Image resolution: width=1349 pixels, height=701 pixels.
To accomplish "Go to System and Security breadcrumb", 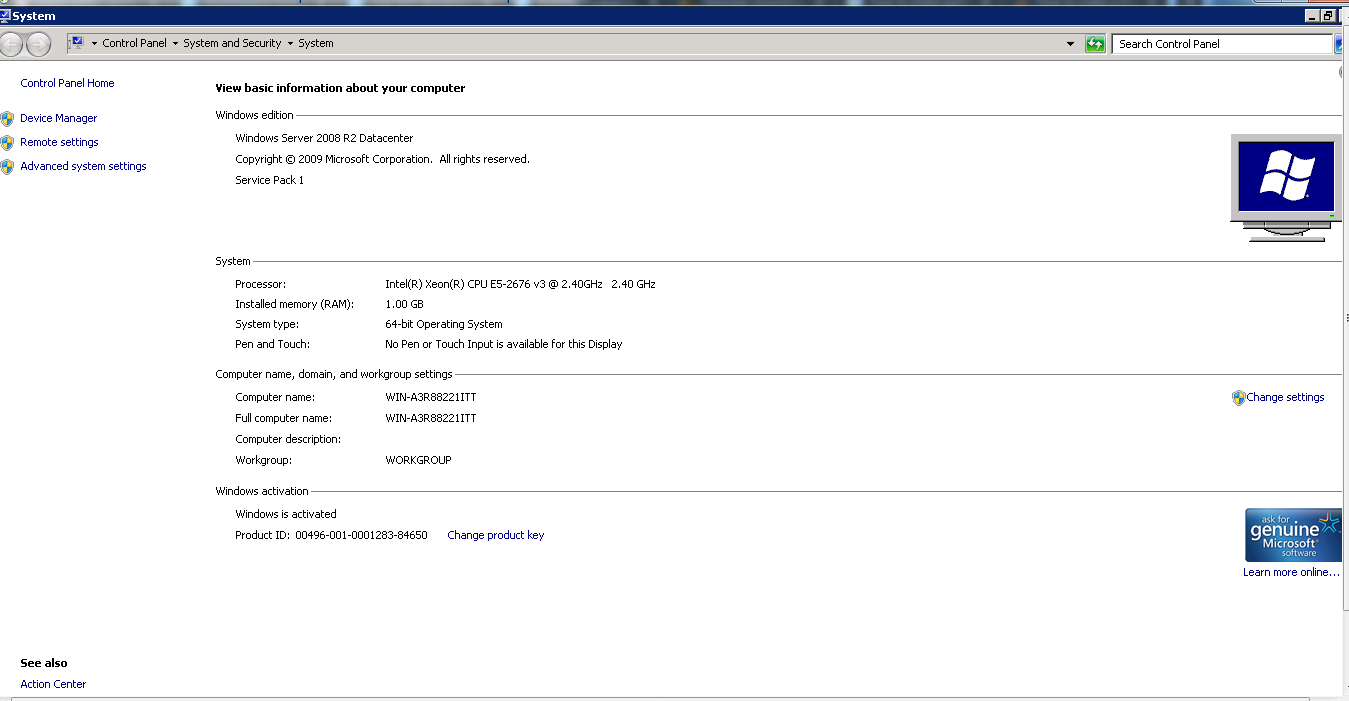I will pos(232,44).
